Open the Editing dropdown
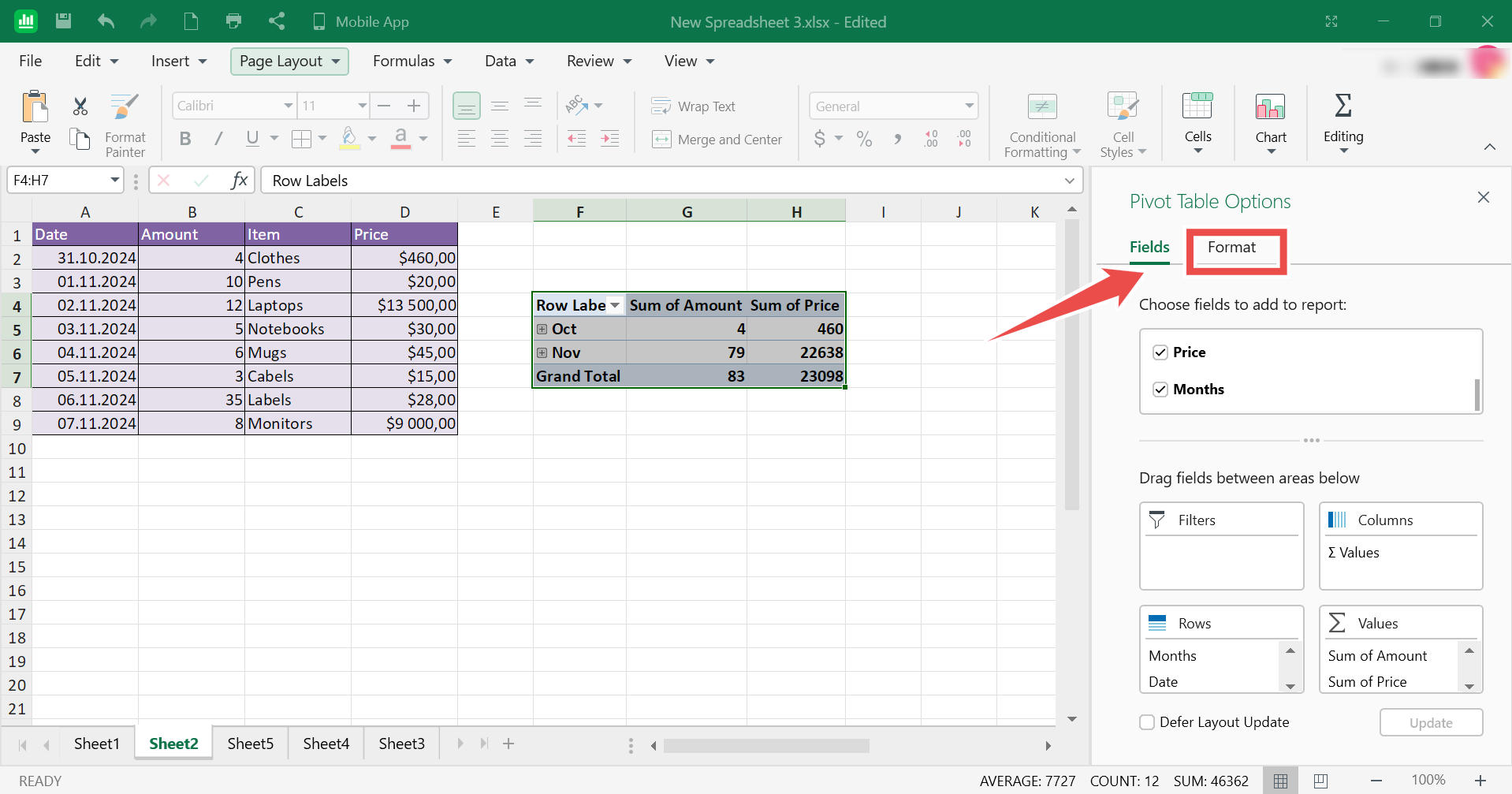1512x794 pixels. pos(1343,122)
